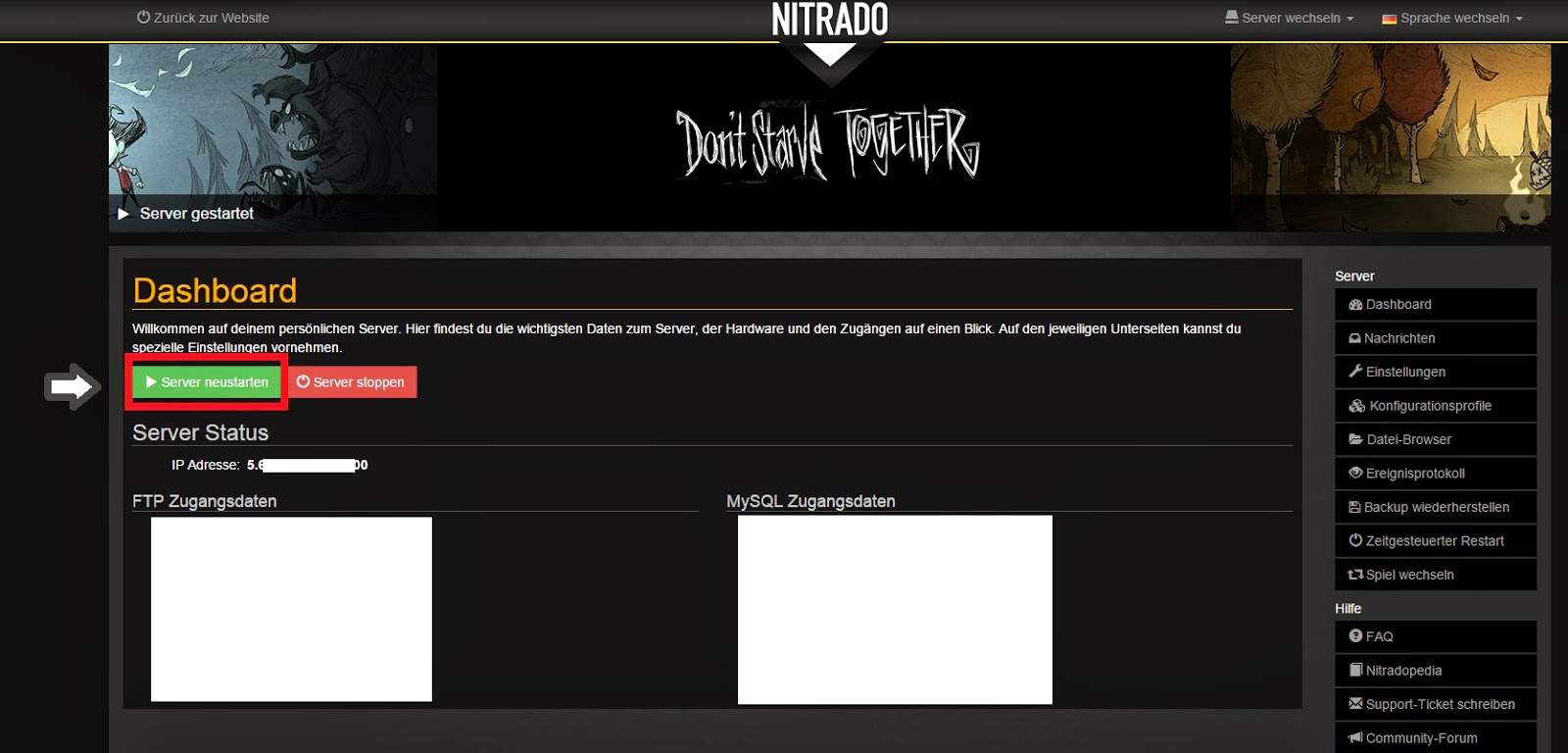Image resolution: width=1568 pixels, height=753 pixels.
Task: Click the Nitrado logo at the top
Action: coord(829,20)
